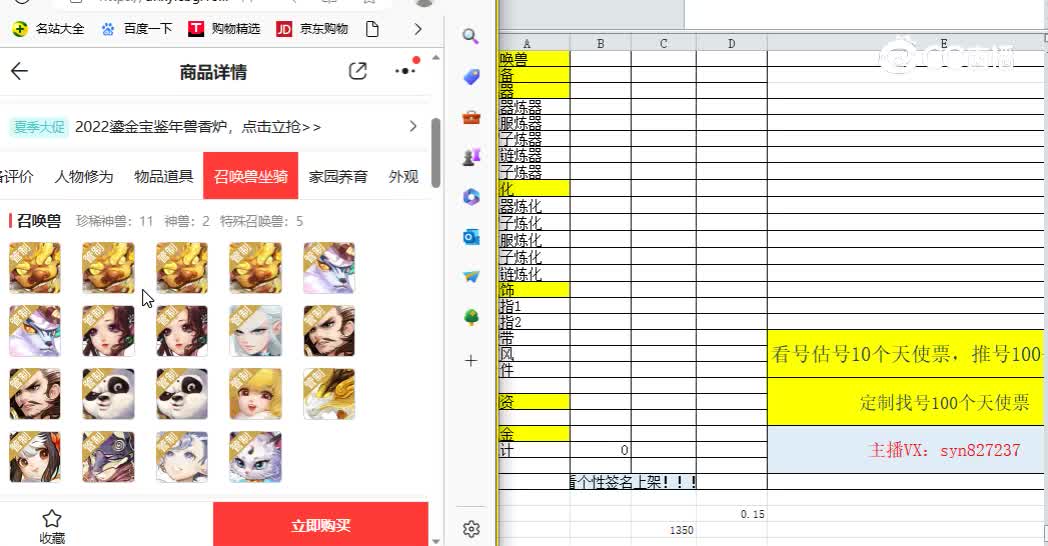Select the 主播VX: syn827237 cell

point(906,450)
